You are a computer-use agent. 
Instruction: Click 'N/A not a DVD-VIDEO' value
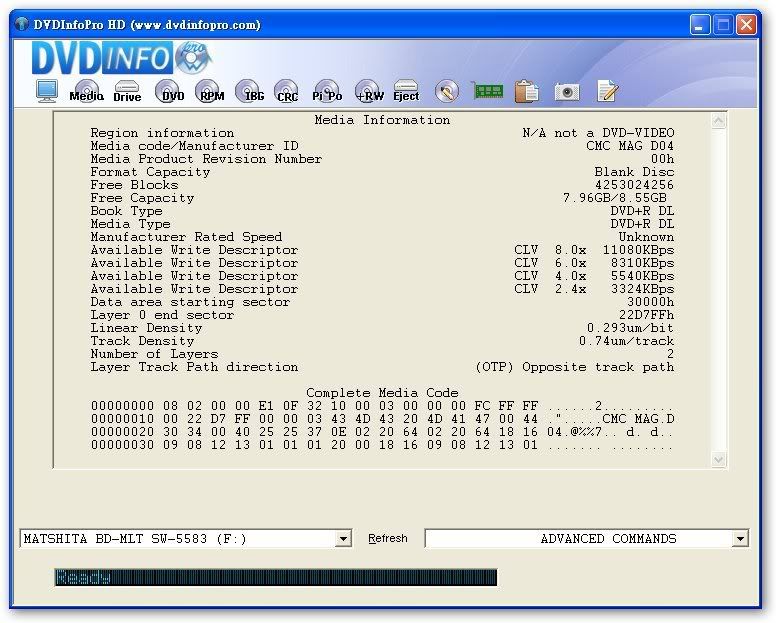(598, 133)
